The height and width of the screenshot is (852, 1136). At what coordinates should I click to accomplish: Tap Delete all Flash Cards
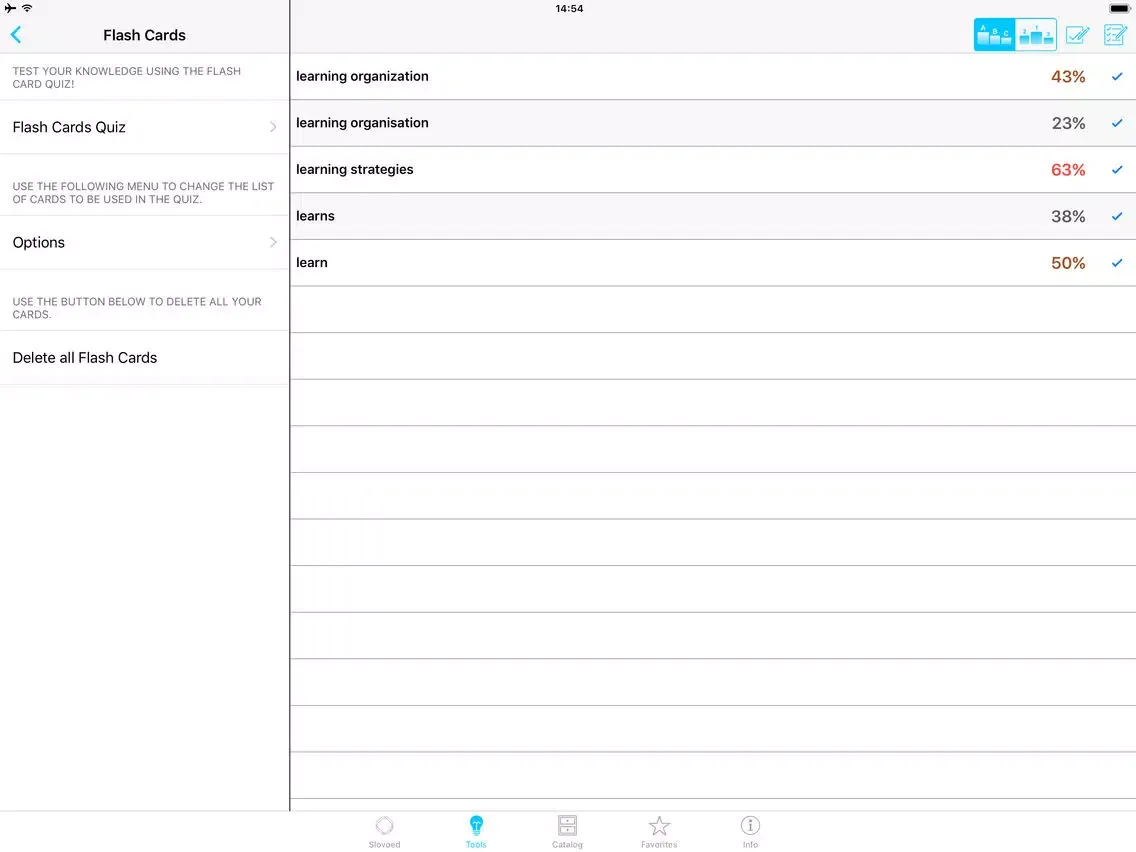[x=144, y=358]
